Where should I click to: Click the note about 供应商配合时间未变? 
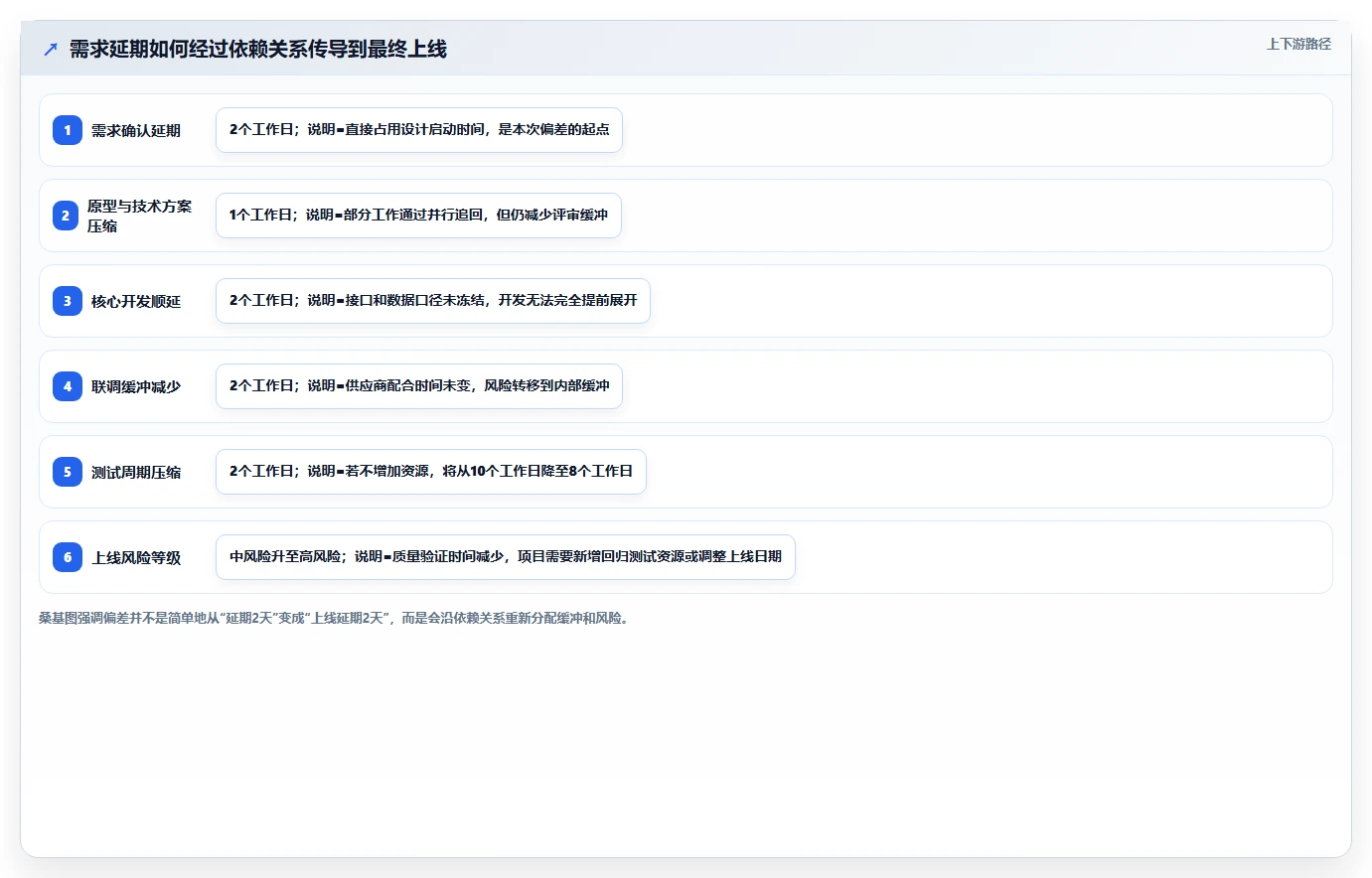click(x=419, y=386)
